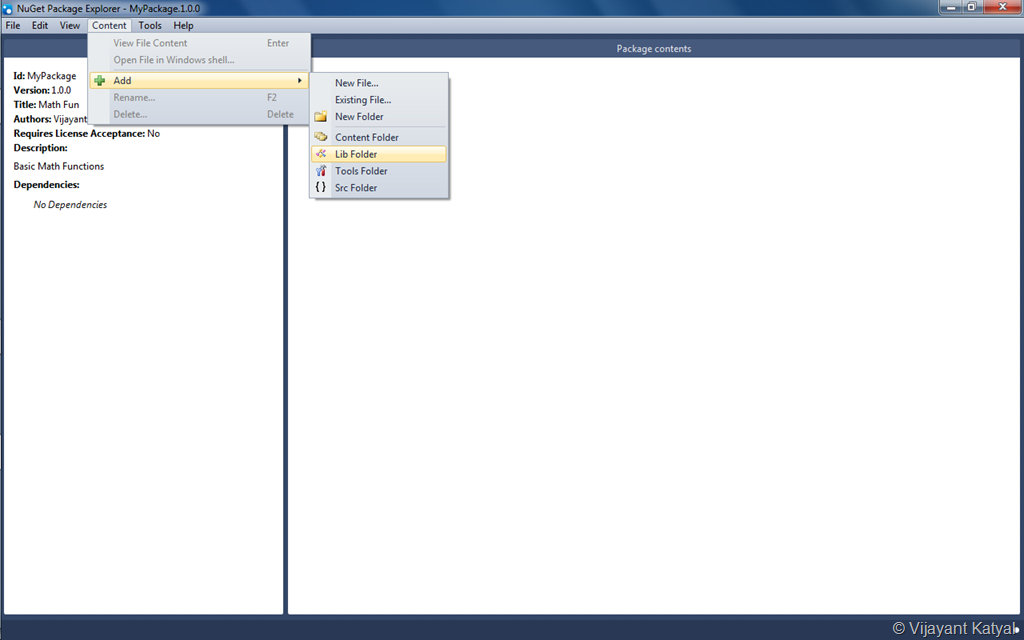Click the Basic Math Functions description text
This screenshot has height=640, width=1024.
click(59, 166)
